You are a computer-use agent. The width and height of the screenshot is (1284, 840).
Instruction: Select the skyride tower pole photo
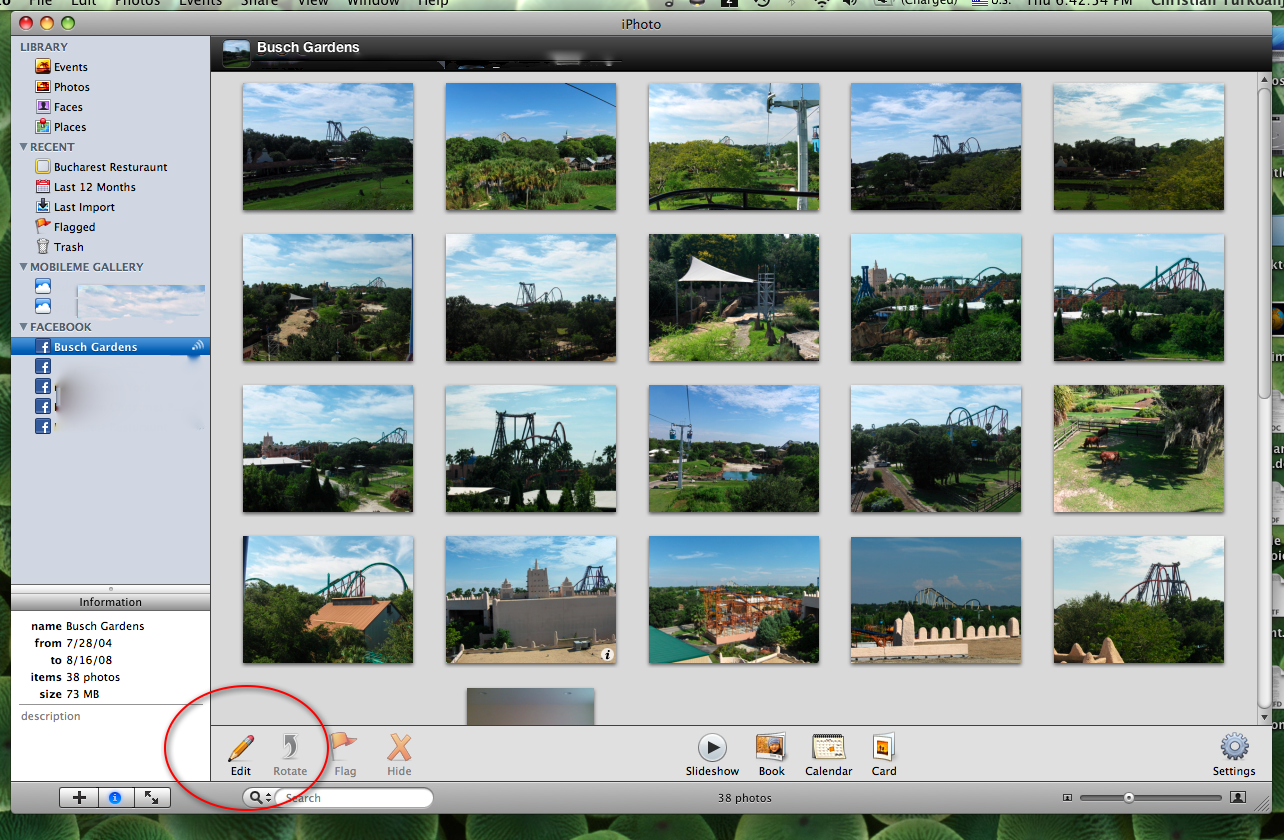point(733,146)
